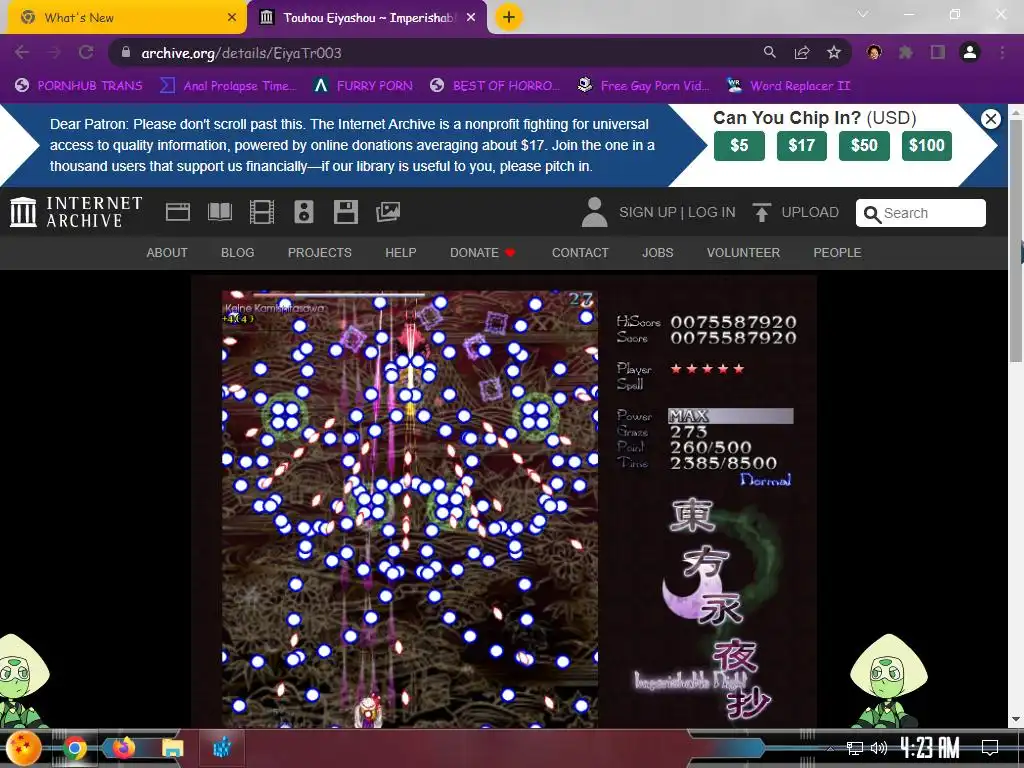The width and height of the screenshot is (1024, 768).
Task: Open the blue app icon on taskbar
Action: 221,748
